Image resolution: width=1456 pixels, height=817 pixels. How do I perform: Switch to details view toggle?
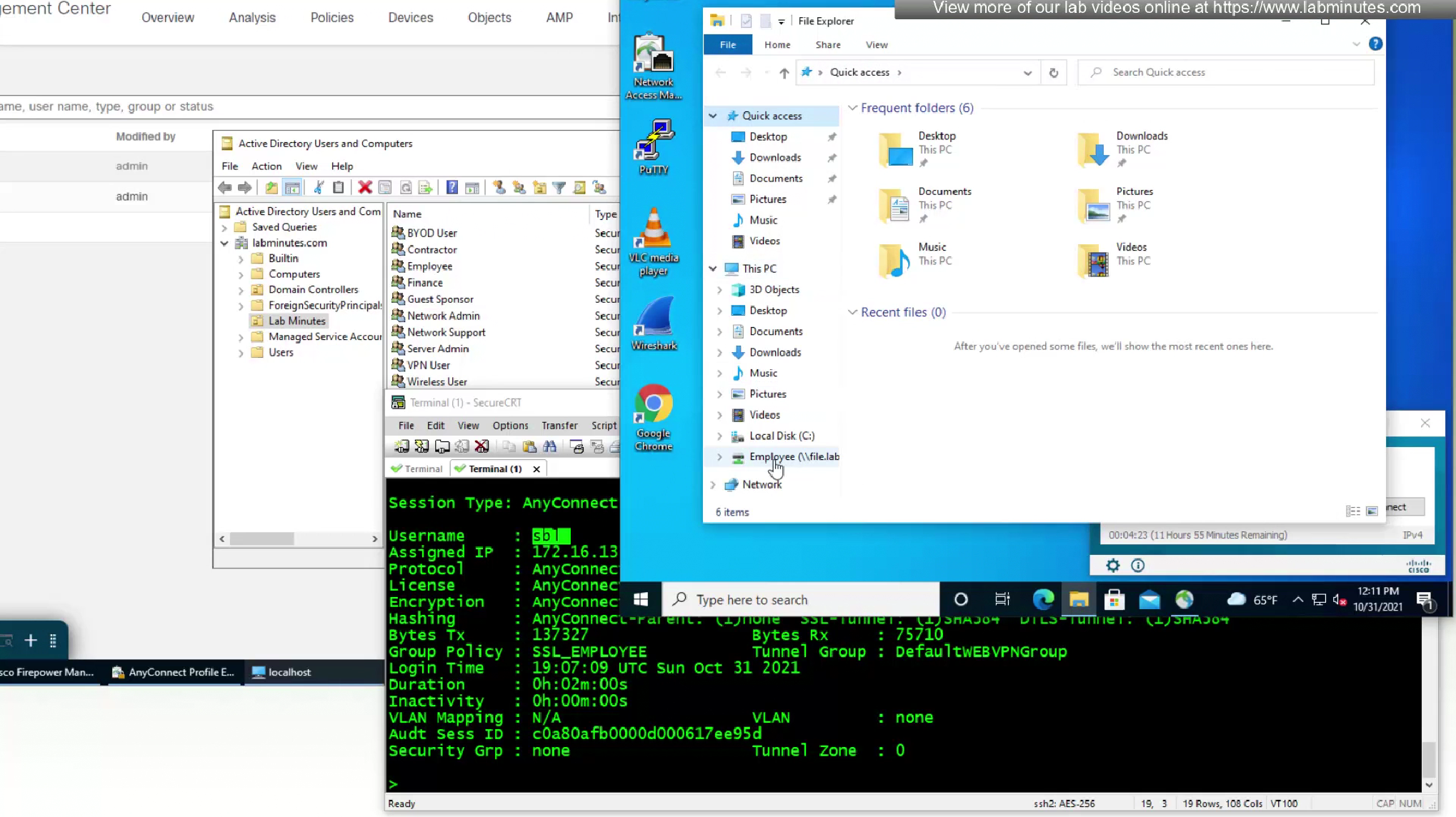click(x=1352, y=511)
